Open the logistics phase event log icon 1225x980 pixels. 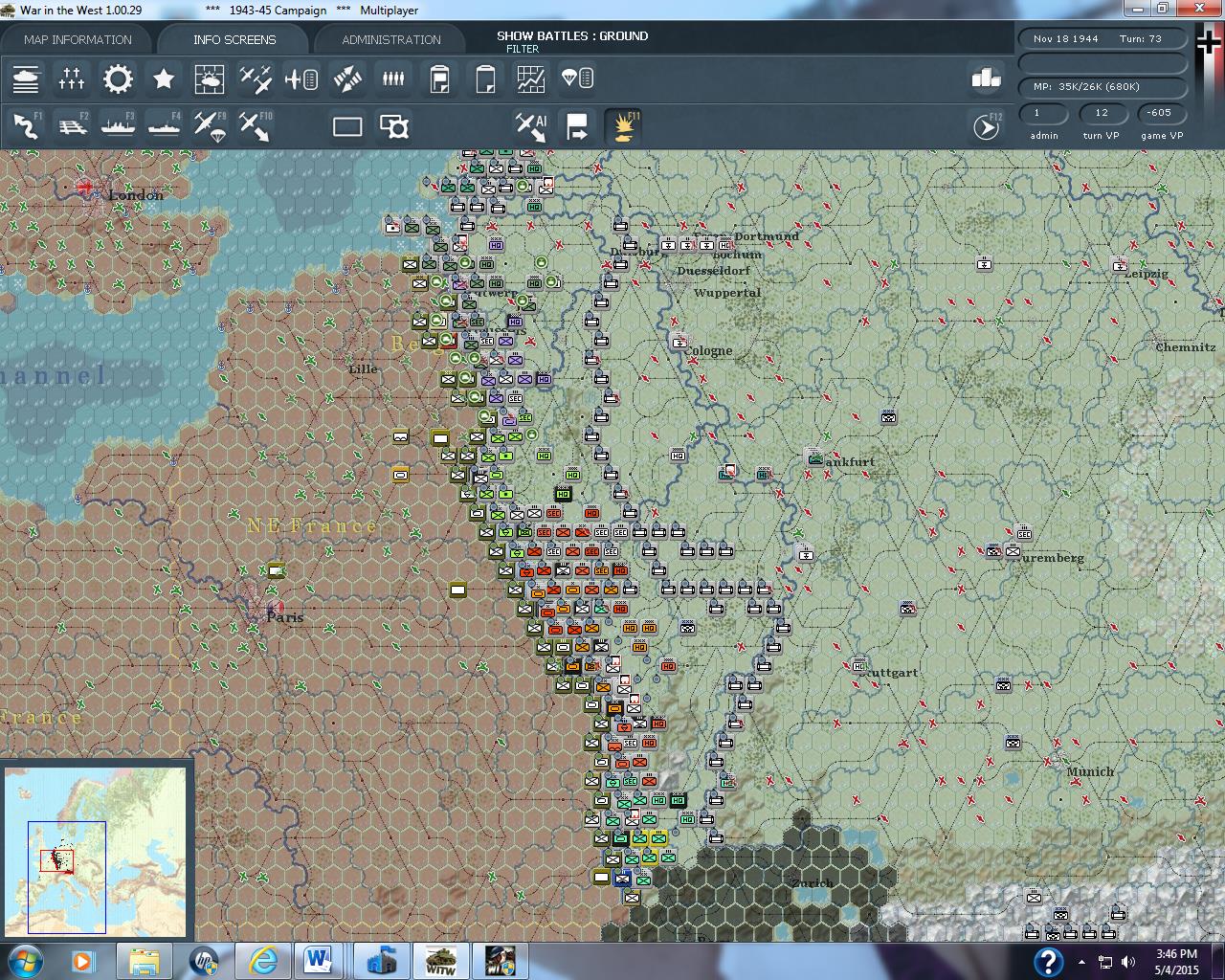pos(439,79)
